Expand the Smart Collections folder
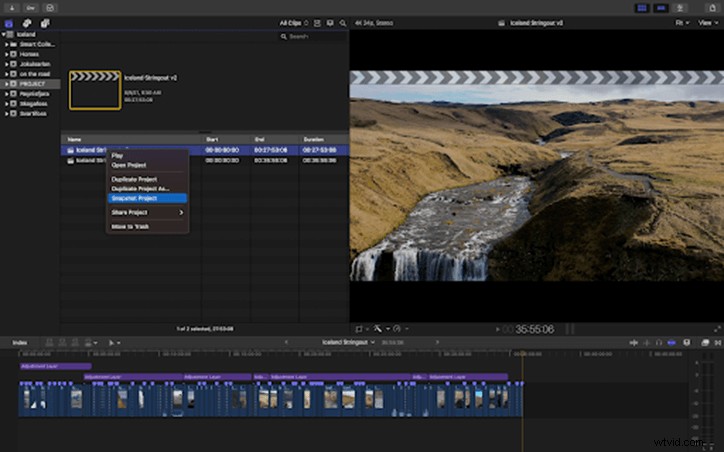The height and width of the screenshot is (452, 724). click(6, 44)
